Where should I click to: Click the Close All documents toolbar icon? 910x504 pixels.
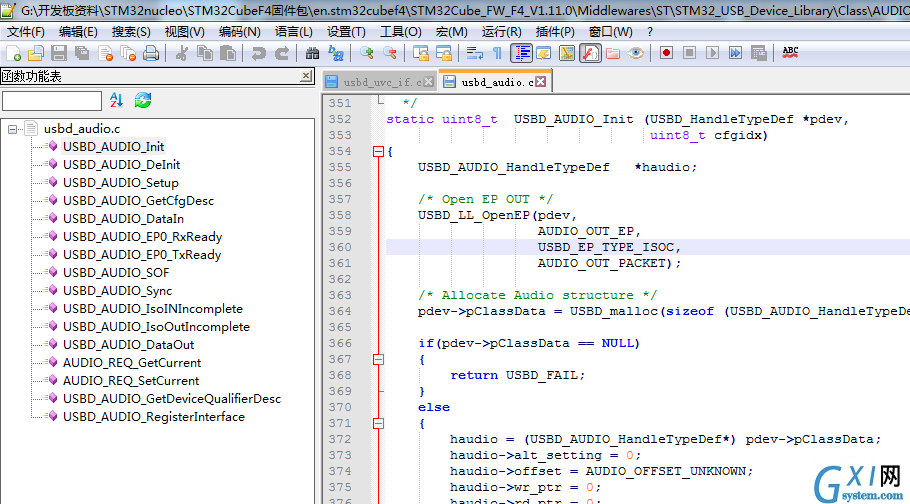pos(128,53)
